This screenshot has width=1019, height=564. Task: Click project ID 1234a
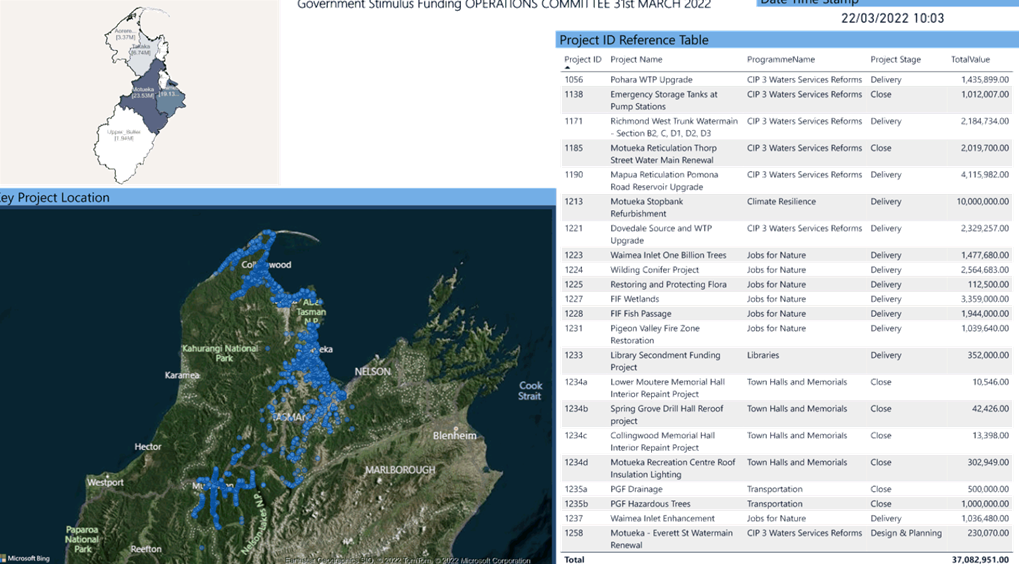pos(576,382)
